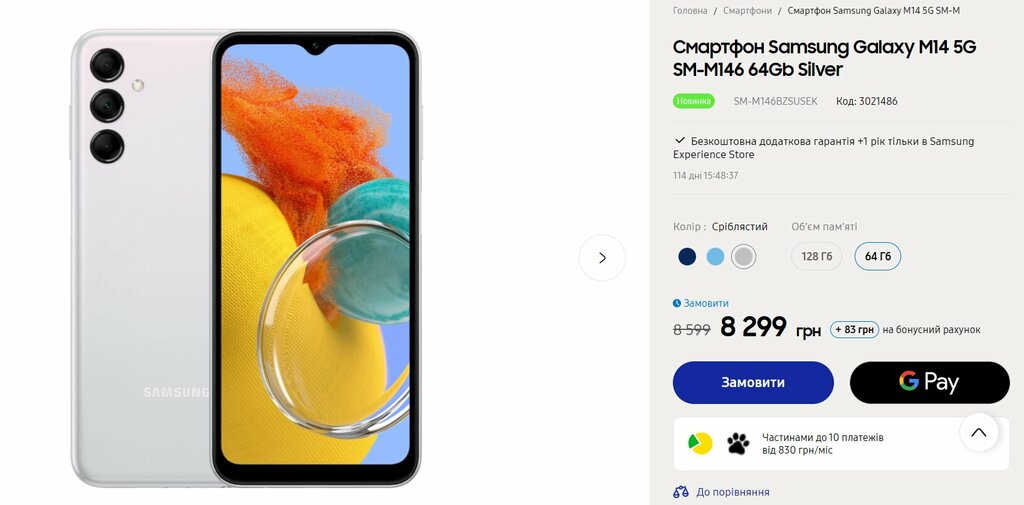This screenshot has height=505, width=1024.
Task: Select the silver color option
Action: click(x=743, y=257)
